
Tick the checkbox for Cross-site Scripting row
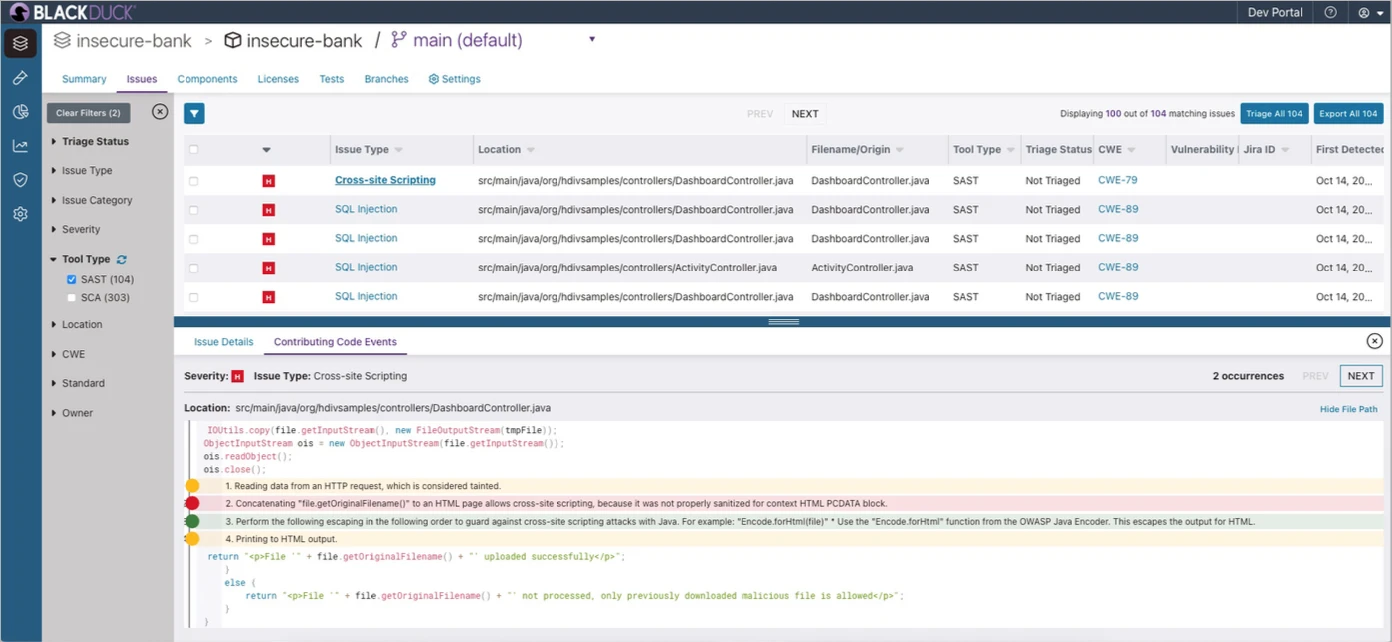(x=194, y=181)
